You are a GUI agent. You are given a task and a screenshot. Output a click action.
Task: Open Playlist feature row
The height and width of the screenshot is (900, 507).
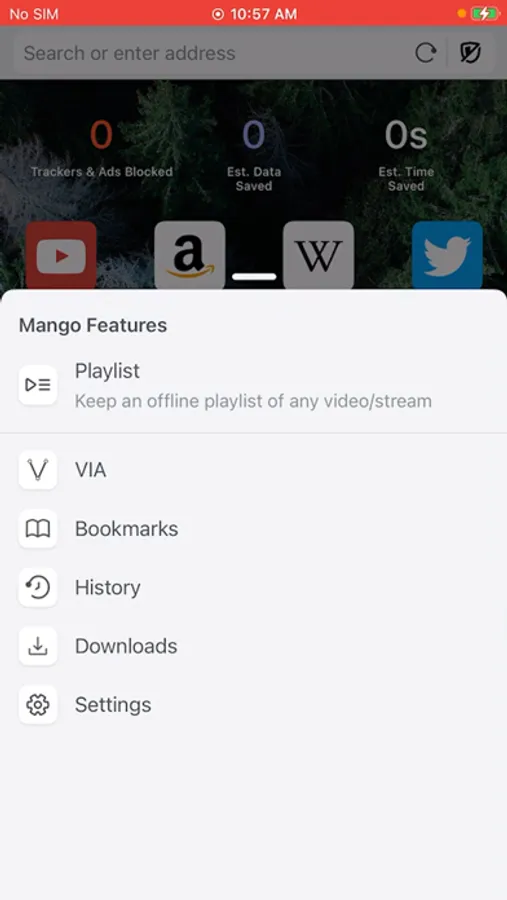point(253,385)
